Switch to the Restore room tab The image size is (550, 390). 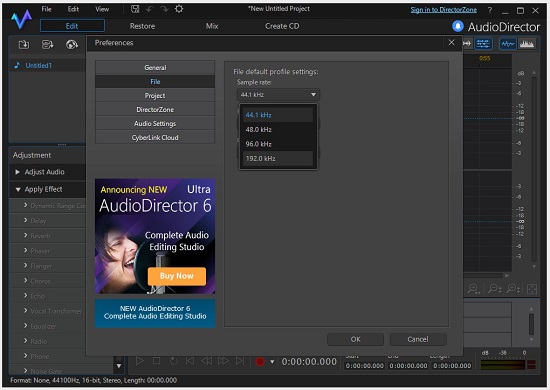tap(142, 26)
